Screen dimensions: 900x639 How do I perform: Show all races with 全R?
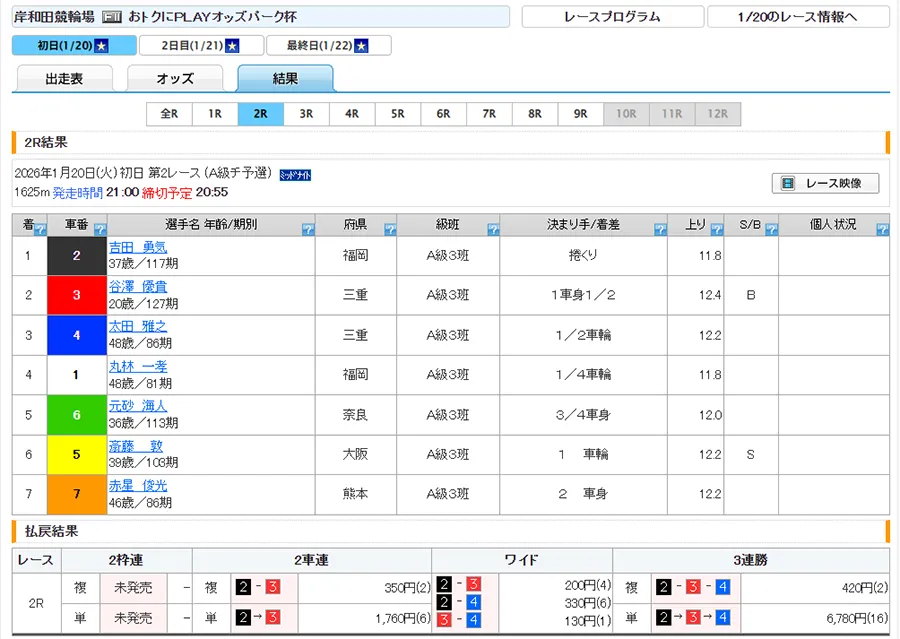169,114
